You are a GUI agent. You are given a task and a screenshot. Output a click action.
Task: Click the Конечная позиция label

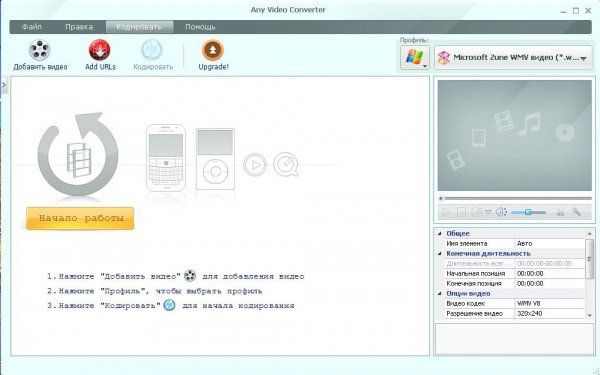click(474, 284)
